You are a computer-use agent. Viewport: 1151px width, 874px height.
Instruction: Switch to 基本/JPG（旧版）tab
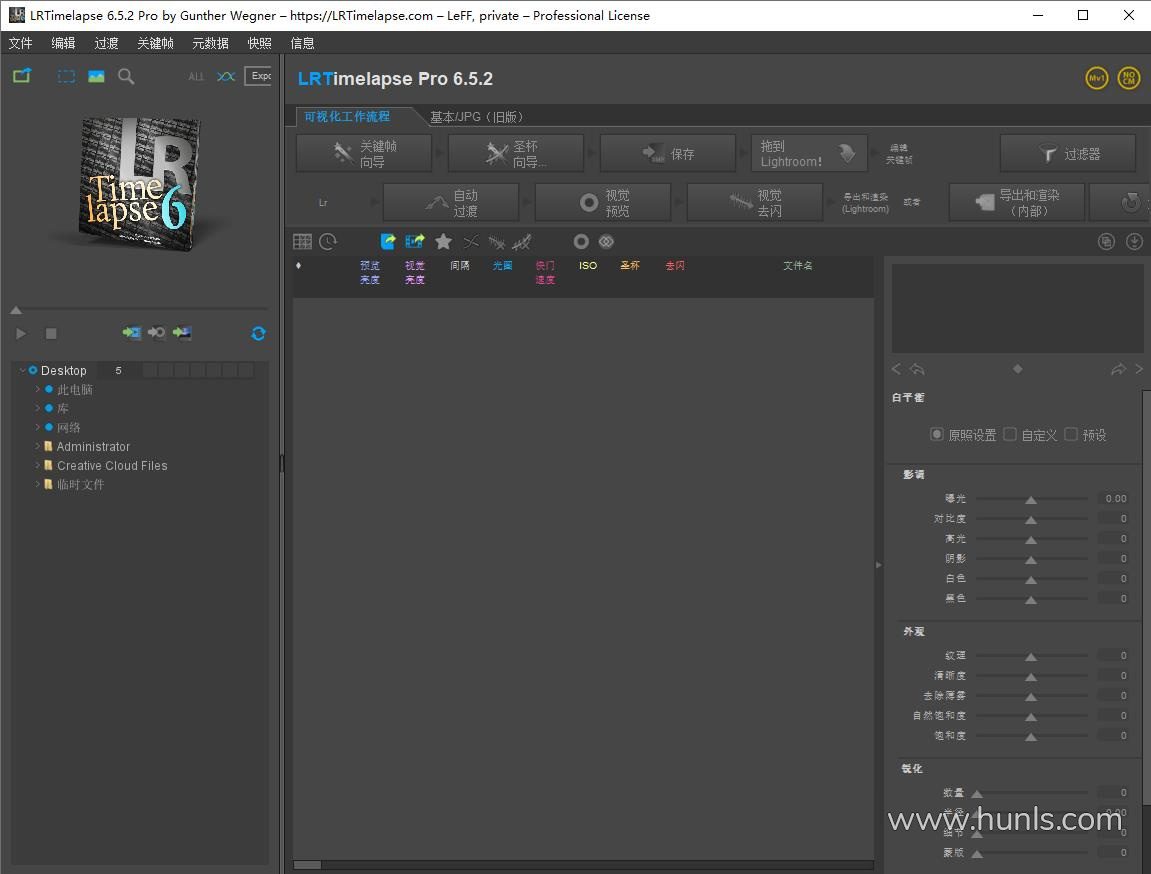click(476, 117)
